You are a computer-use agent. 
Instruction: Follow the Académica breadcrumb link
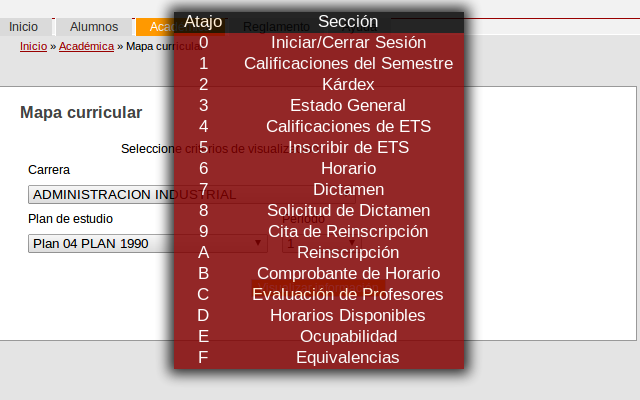click(x=86, y=46)
